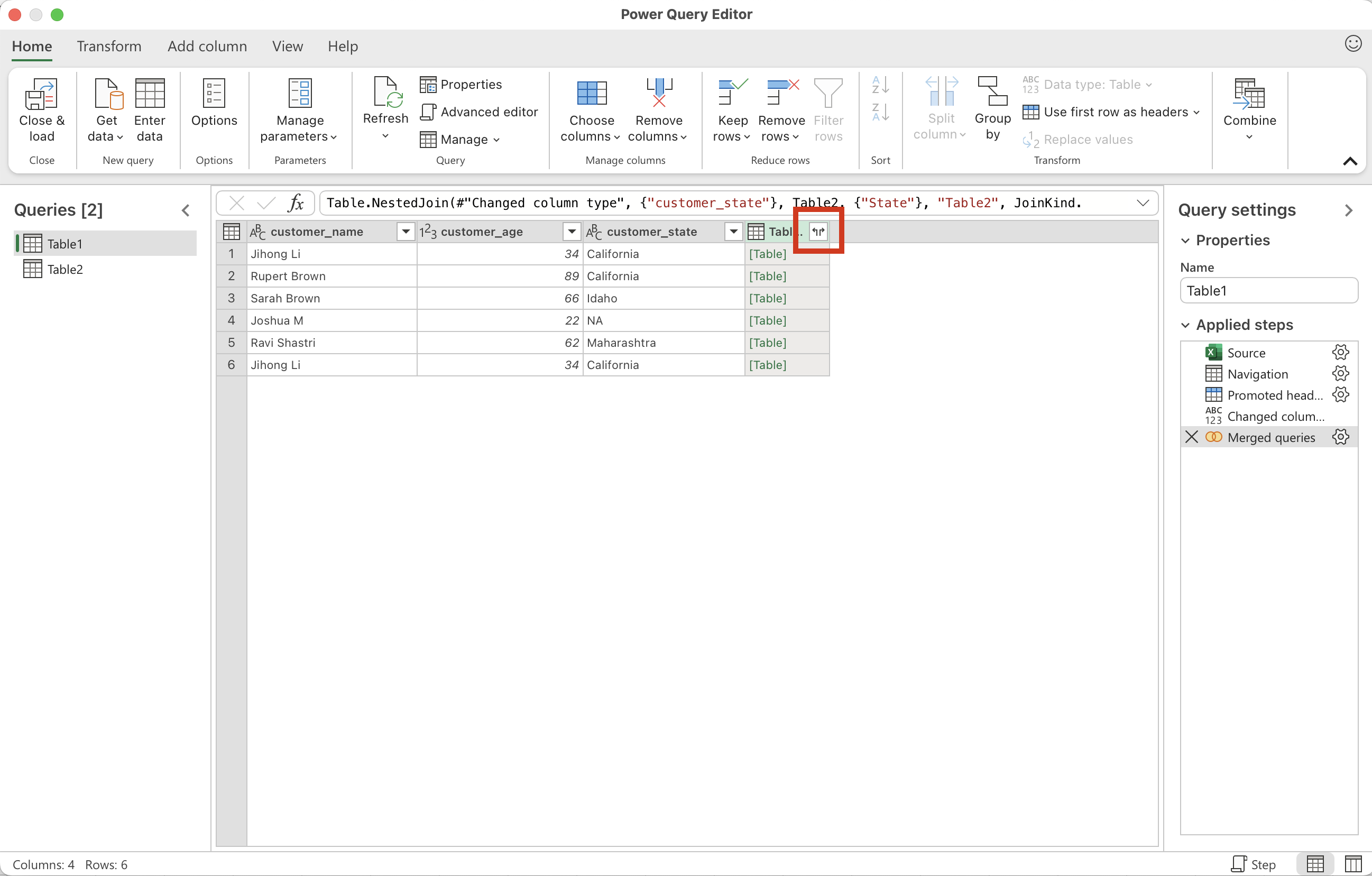Open Source step settings gear
Viewport: 1372px width, 876px height.
point(1340,353)
